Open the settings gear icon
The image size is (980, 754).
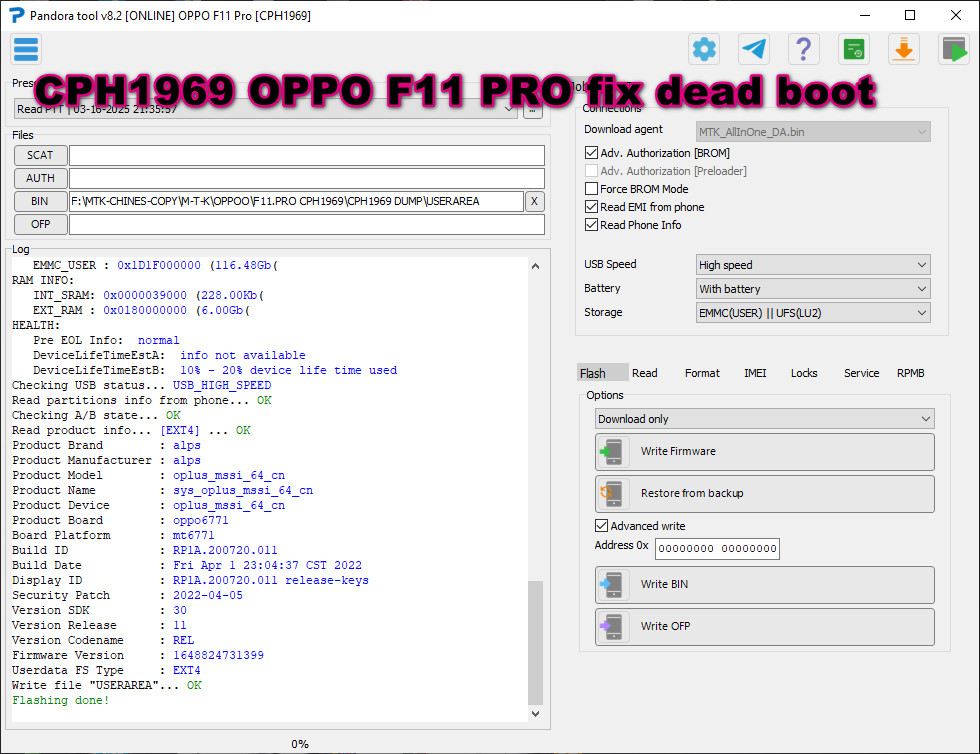[x=705, y=49]
